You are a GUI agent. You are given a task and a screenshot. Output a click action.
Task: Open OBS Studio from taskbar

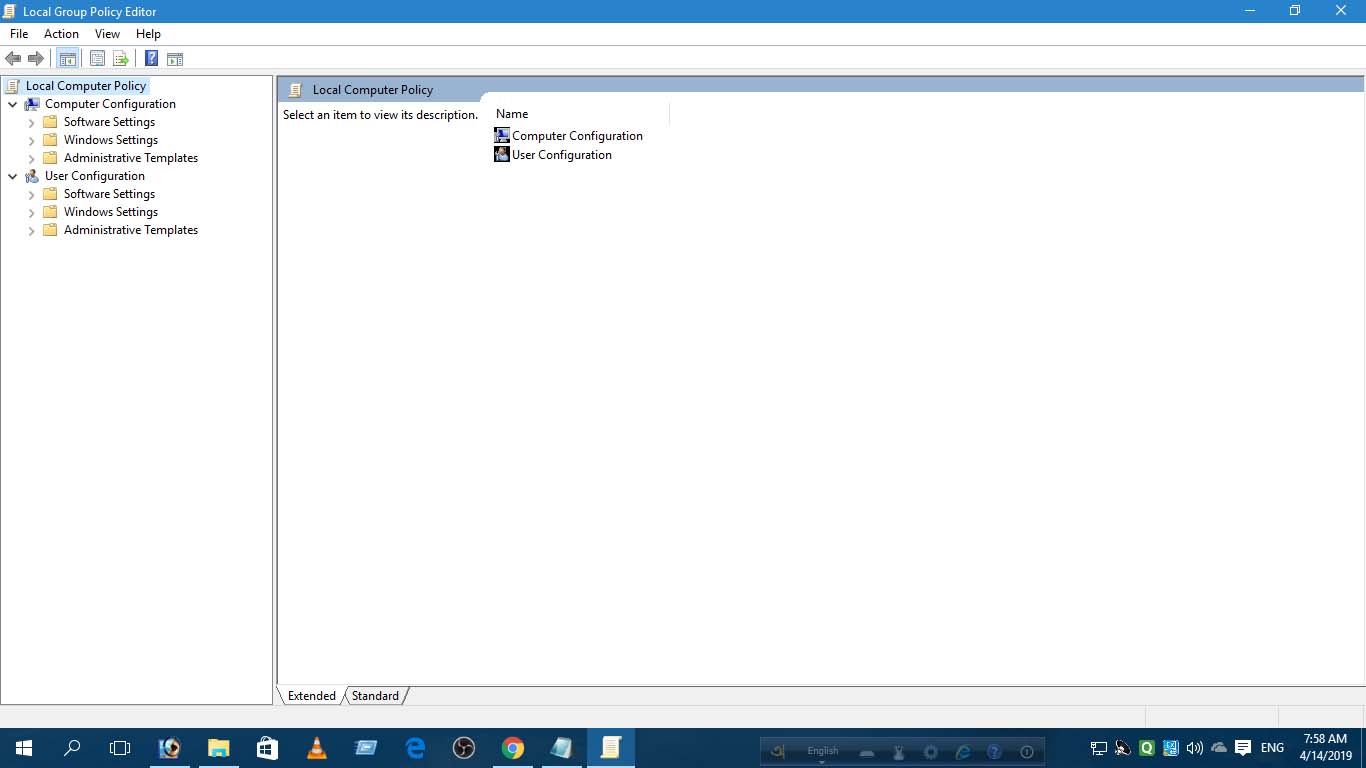(x=464, y=748)
